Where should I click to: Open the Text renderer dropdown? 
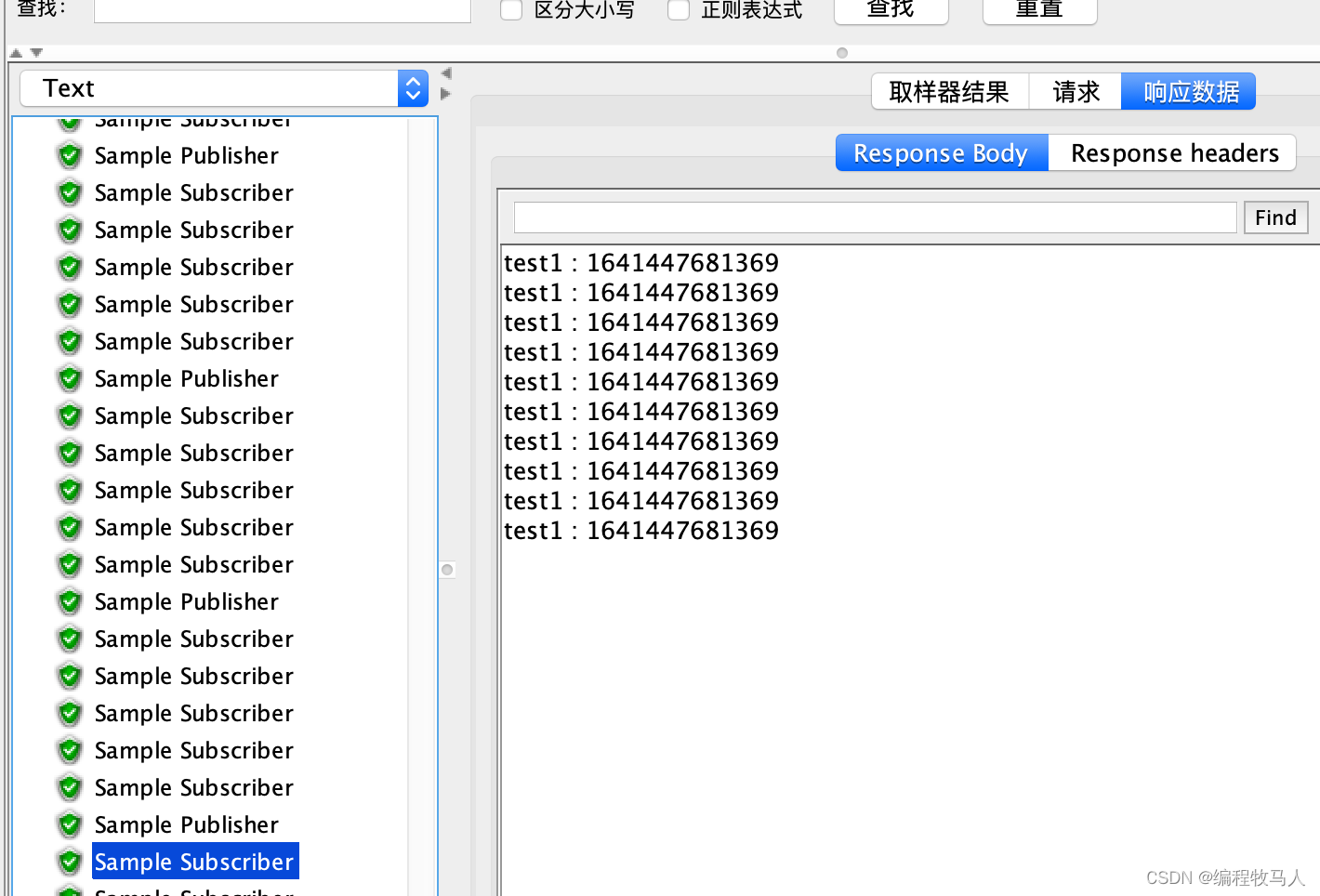[x=224, y=88]
